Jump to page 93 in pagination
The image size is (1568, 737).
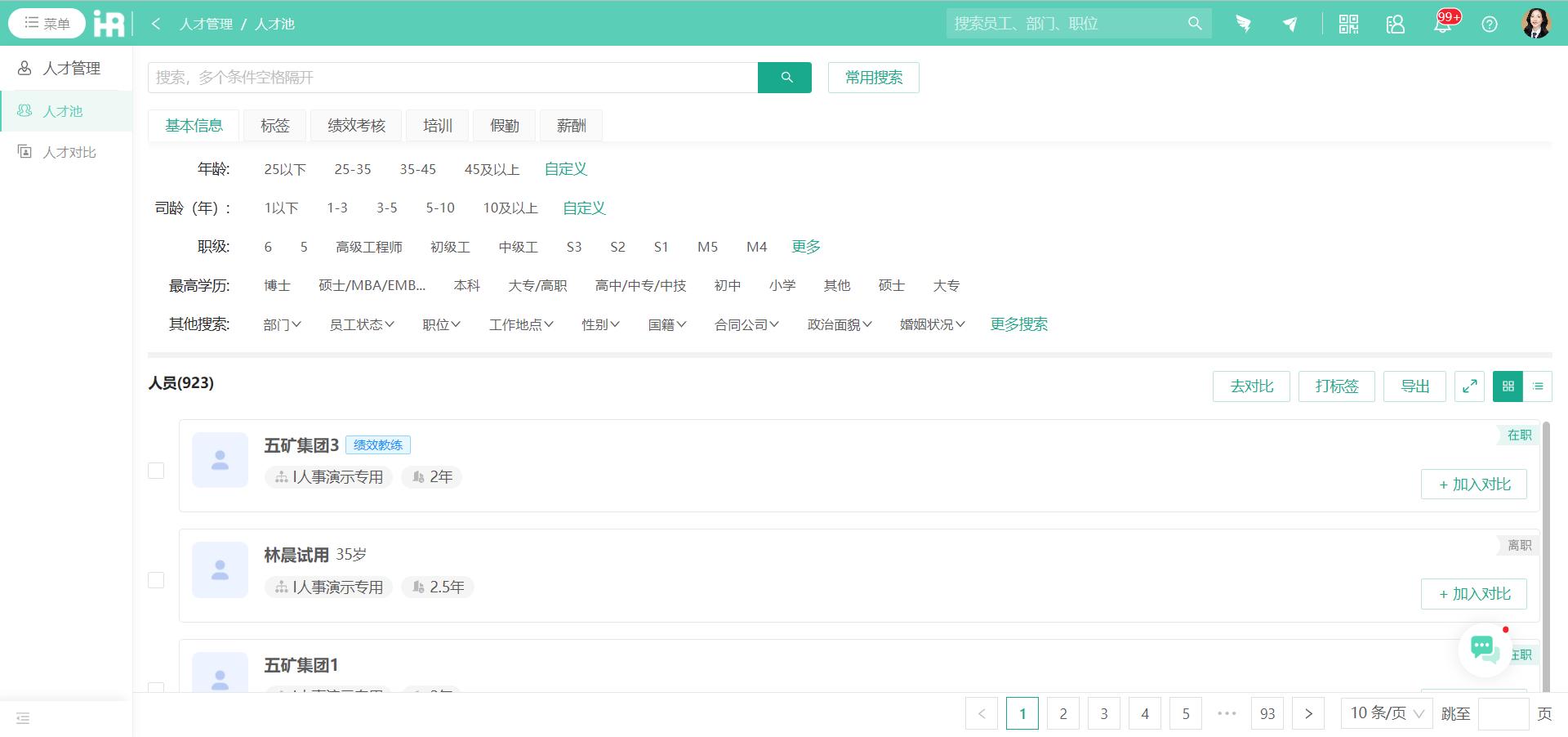1267,712
